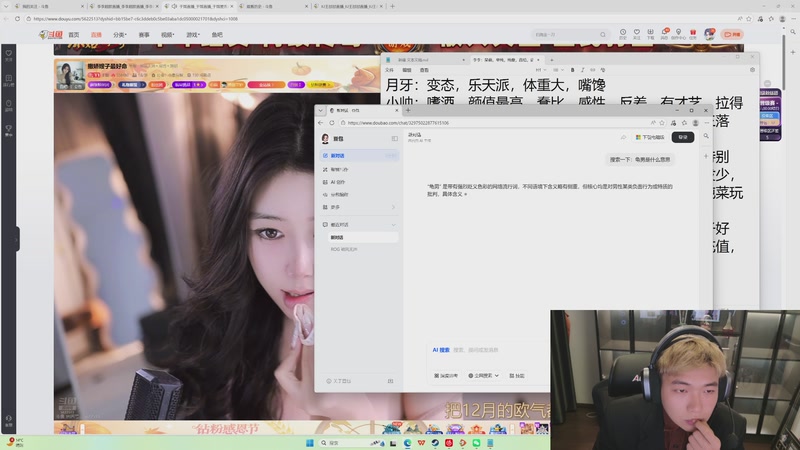Click the search magnifier in Doubao right rail
The width and height of the screenshot is (800, 450).
(706, 136)
